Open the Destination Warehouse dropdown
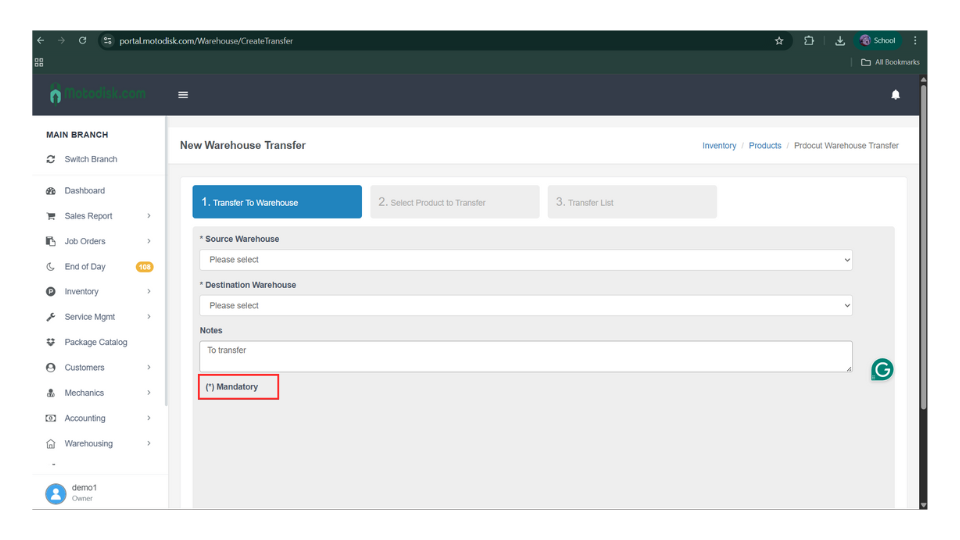The image size is (960, 540). (x=525, y=306)
